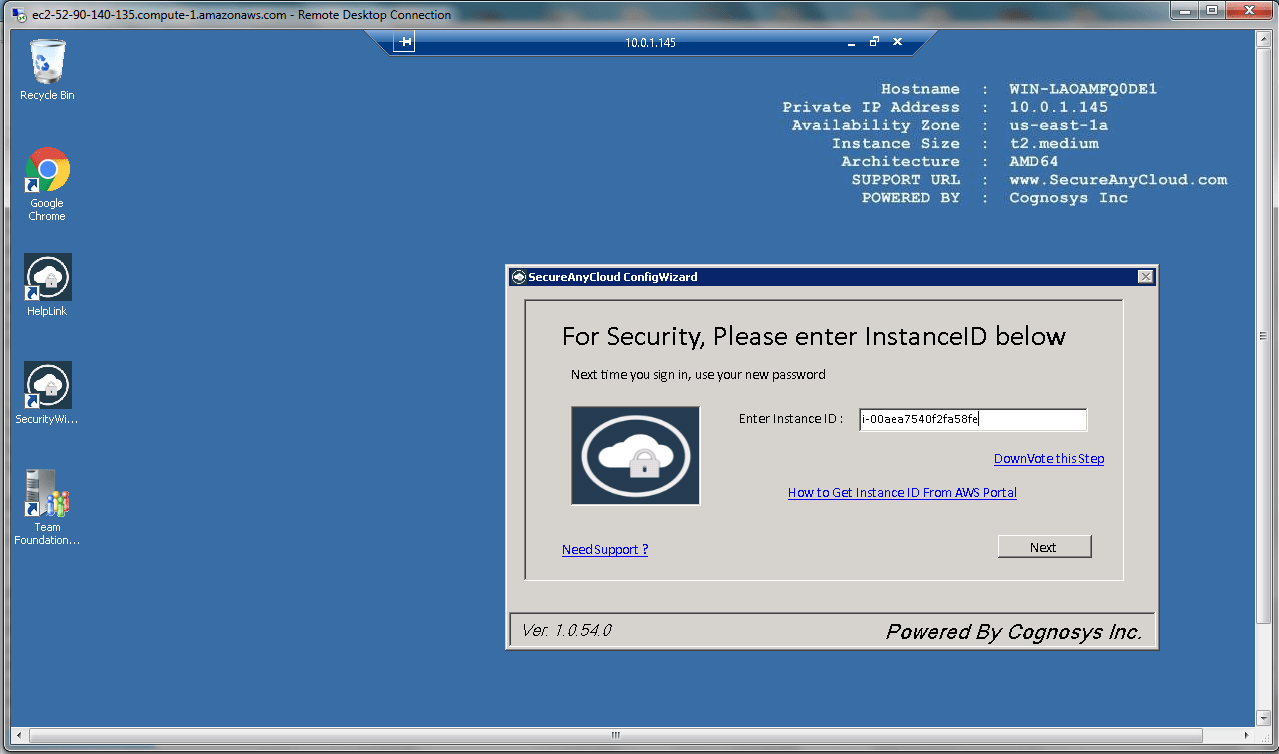This screenshot has width=1279, height=754.
Task: Close the SecureAnyCloud ConfigWizard dialog
Action: point(1145,277)
